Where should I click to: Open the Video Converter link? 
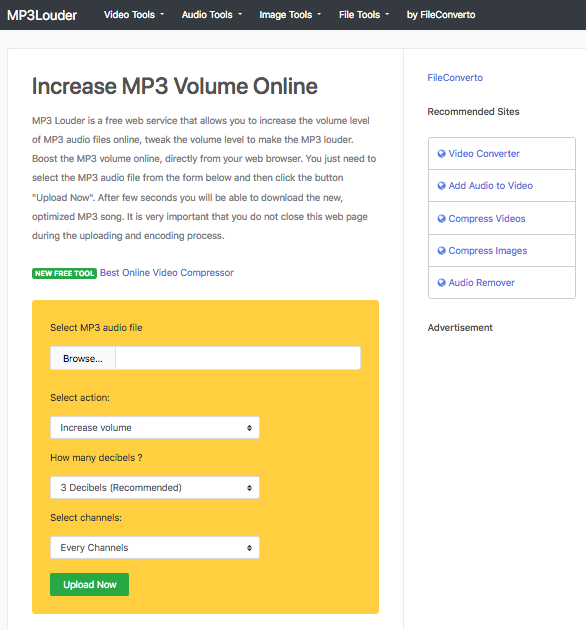tap(484, 153)
